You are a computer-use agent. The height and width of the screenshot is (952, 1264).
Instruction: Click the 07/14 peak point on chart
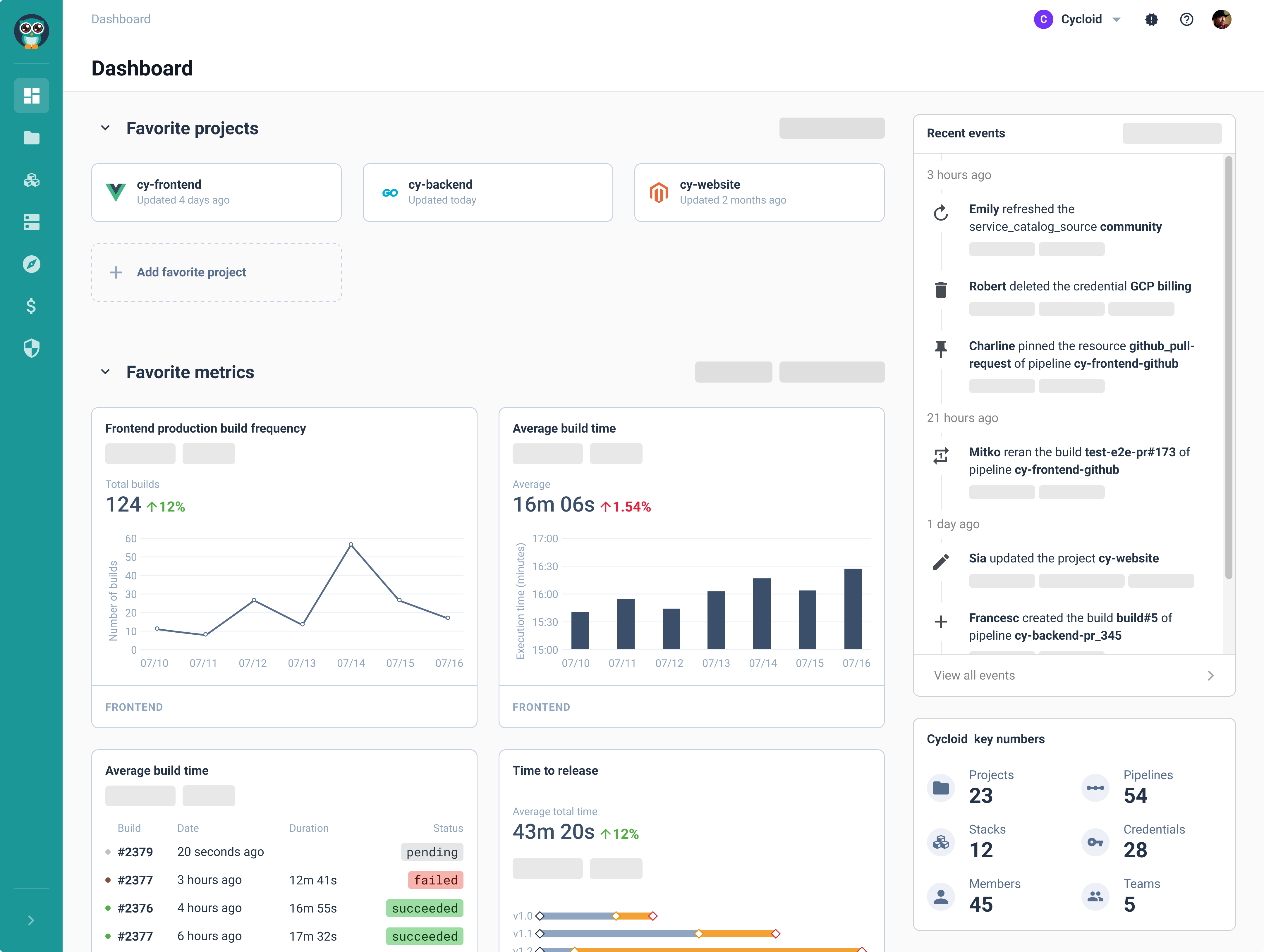351,545
